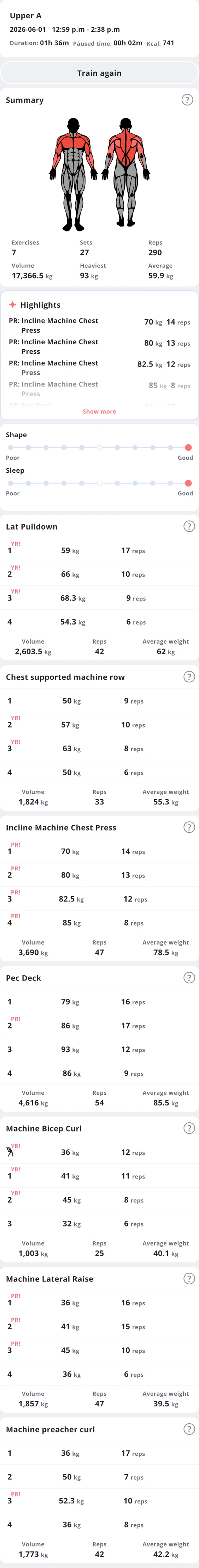The width and height of the screenshot is (199, 1568).
Task: Open the Summary help question-mark icon
Action: [187, 100]
